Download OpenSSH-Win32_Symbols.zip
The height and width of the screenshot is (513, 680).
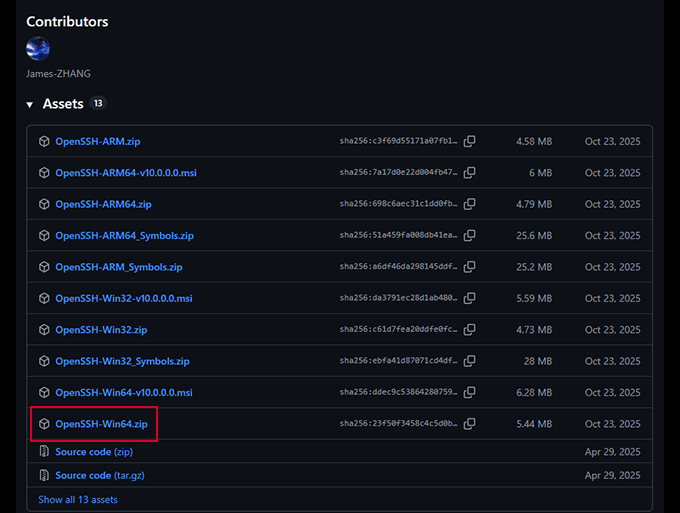click(122, 361)
